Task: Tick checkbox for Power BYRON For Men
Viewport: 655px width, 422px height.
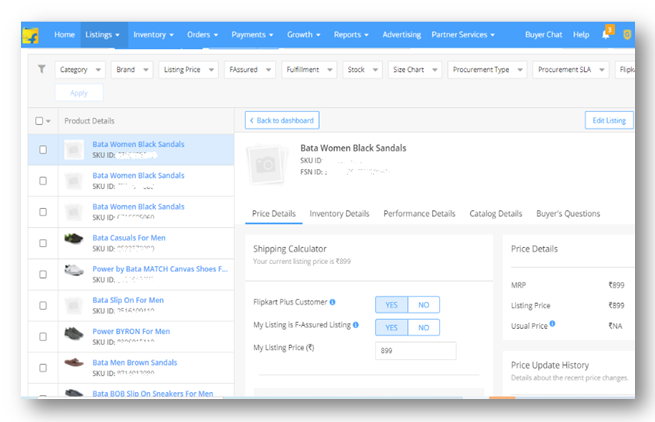Action: tap(43, 337)
